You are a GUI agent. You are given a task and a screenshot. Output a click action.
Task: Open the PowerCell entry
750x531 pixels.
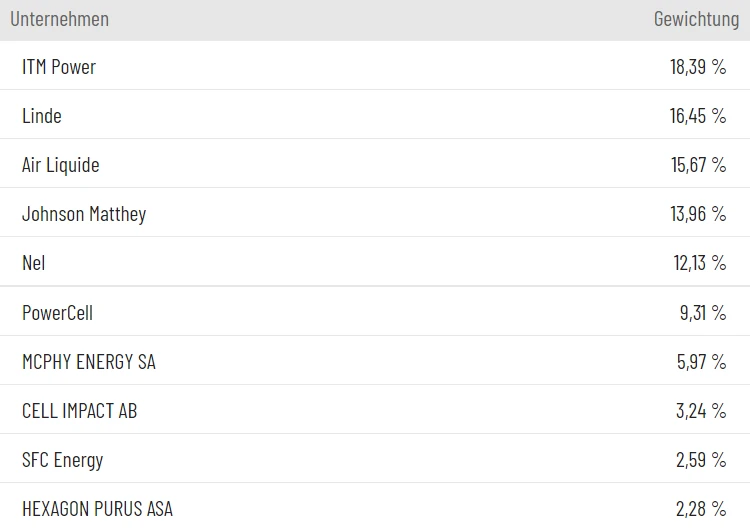57,313
